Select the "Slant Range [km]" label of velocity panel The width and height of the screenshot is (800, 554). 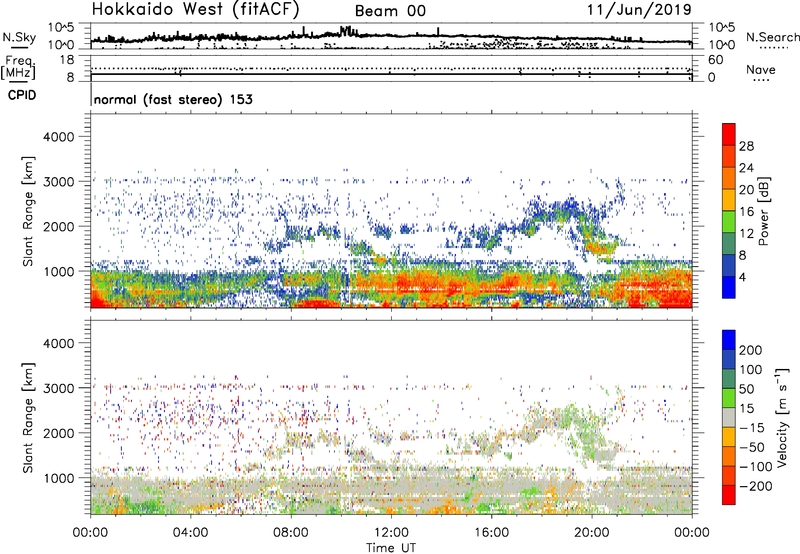click(x=28, y=418)
